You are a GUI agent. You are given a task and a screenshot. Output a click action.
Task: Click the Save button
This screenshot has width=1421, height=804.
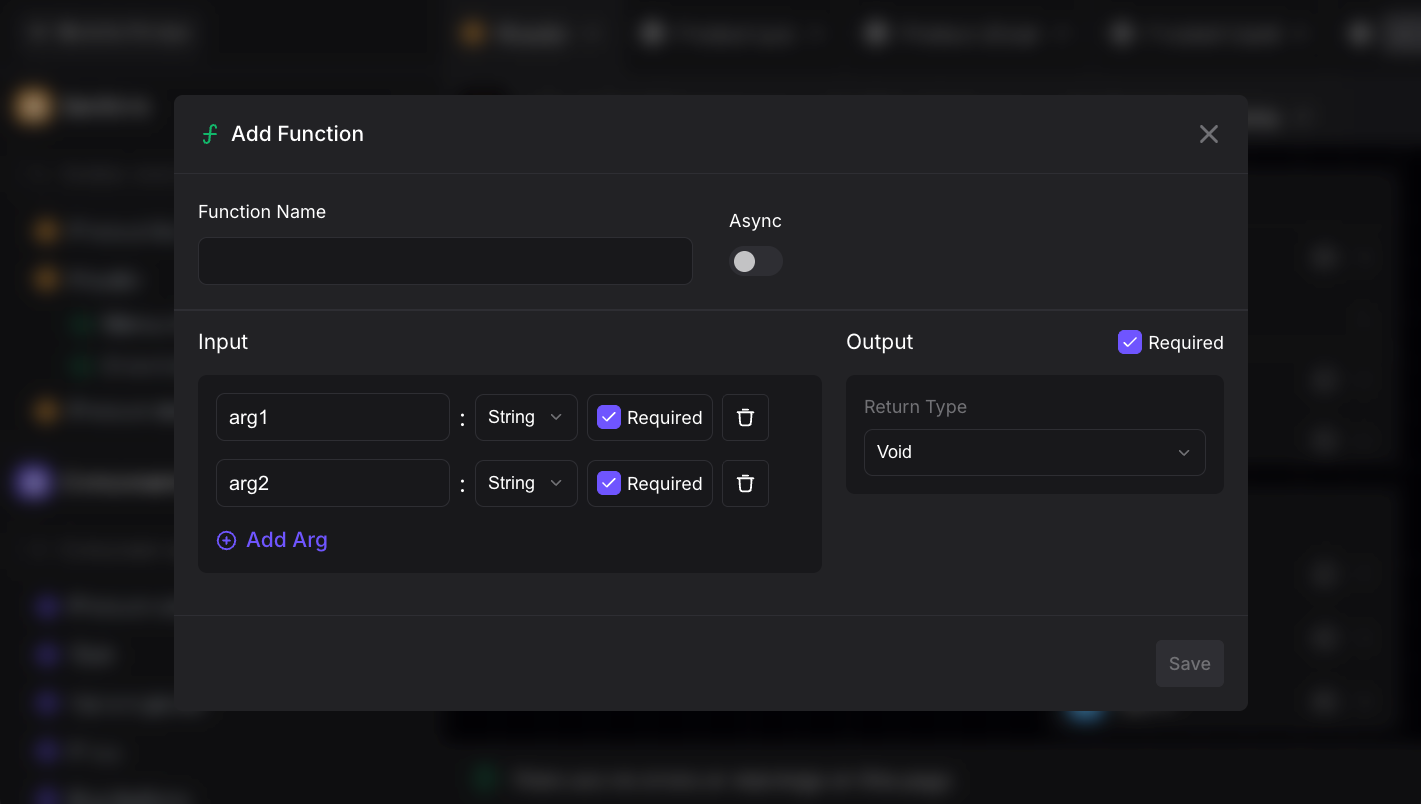(1190, 663)
